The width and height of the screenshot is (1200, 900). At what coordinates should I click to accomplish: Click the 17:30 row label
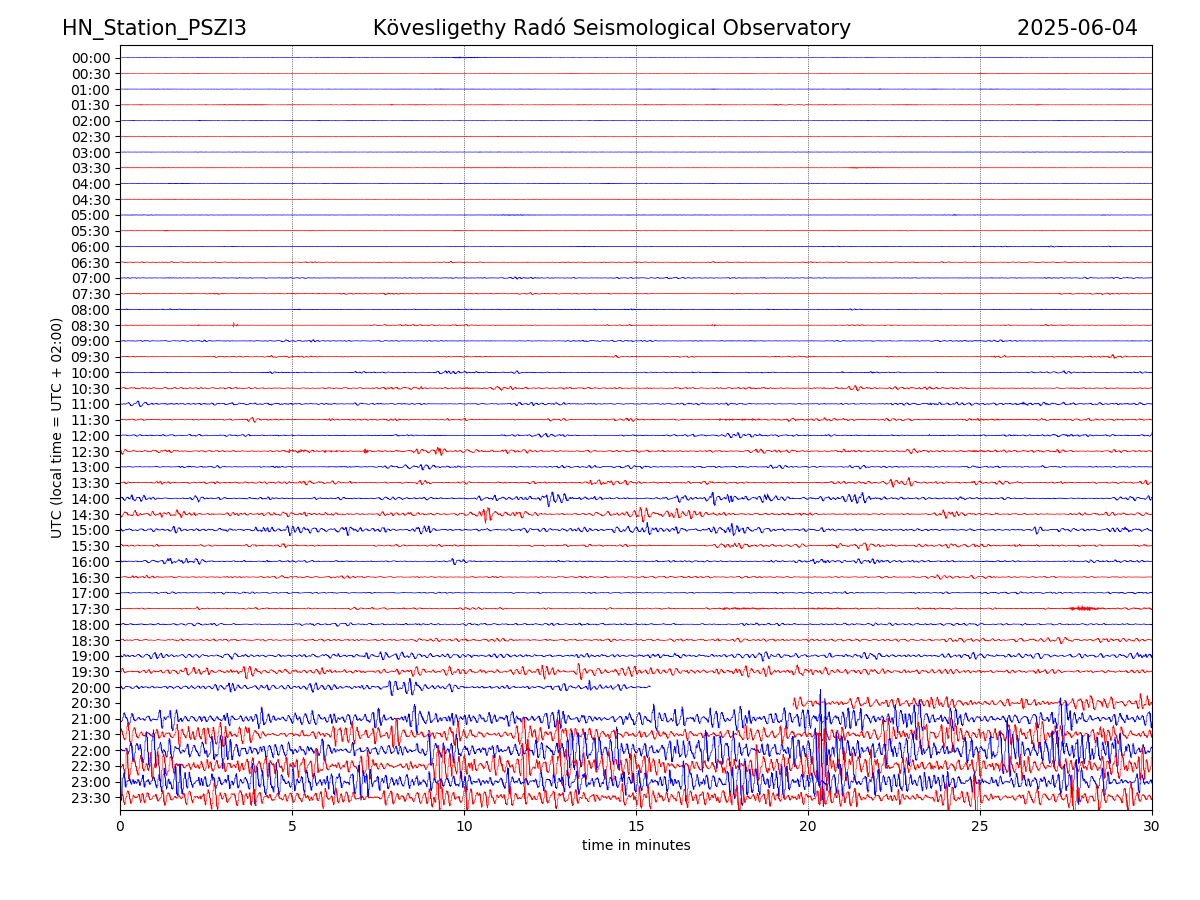click(91, 609)
